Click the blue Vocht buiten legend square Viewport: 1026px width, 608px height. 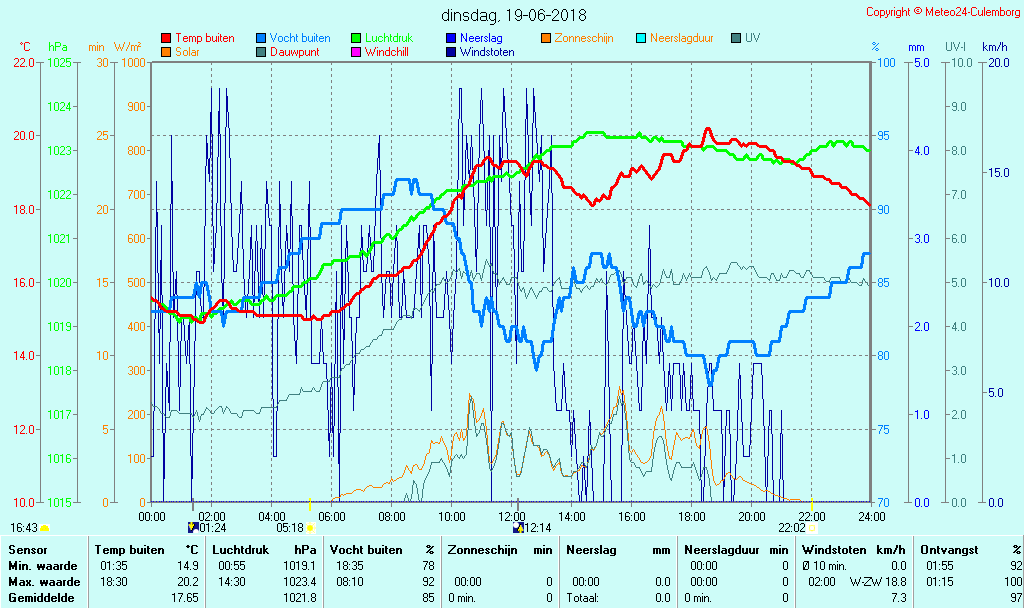tap(261, 38)
